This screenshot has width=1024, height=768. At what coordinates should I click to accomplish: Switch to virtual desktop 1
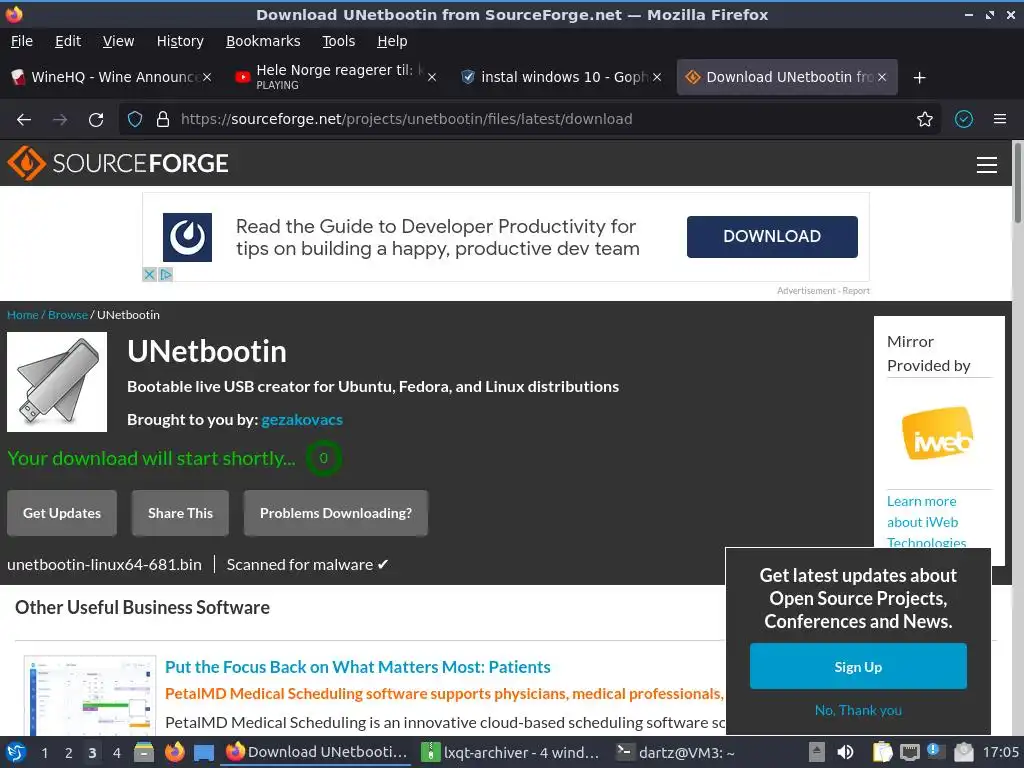[44, 753]
